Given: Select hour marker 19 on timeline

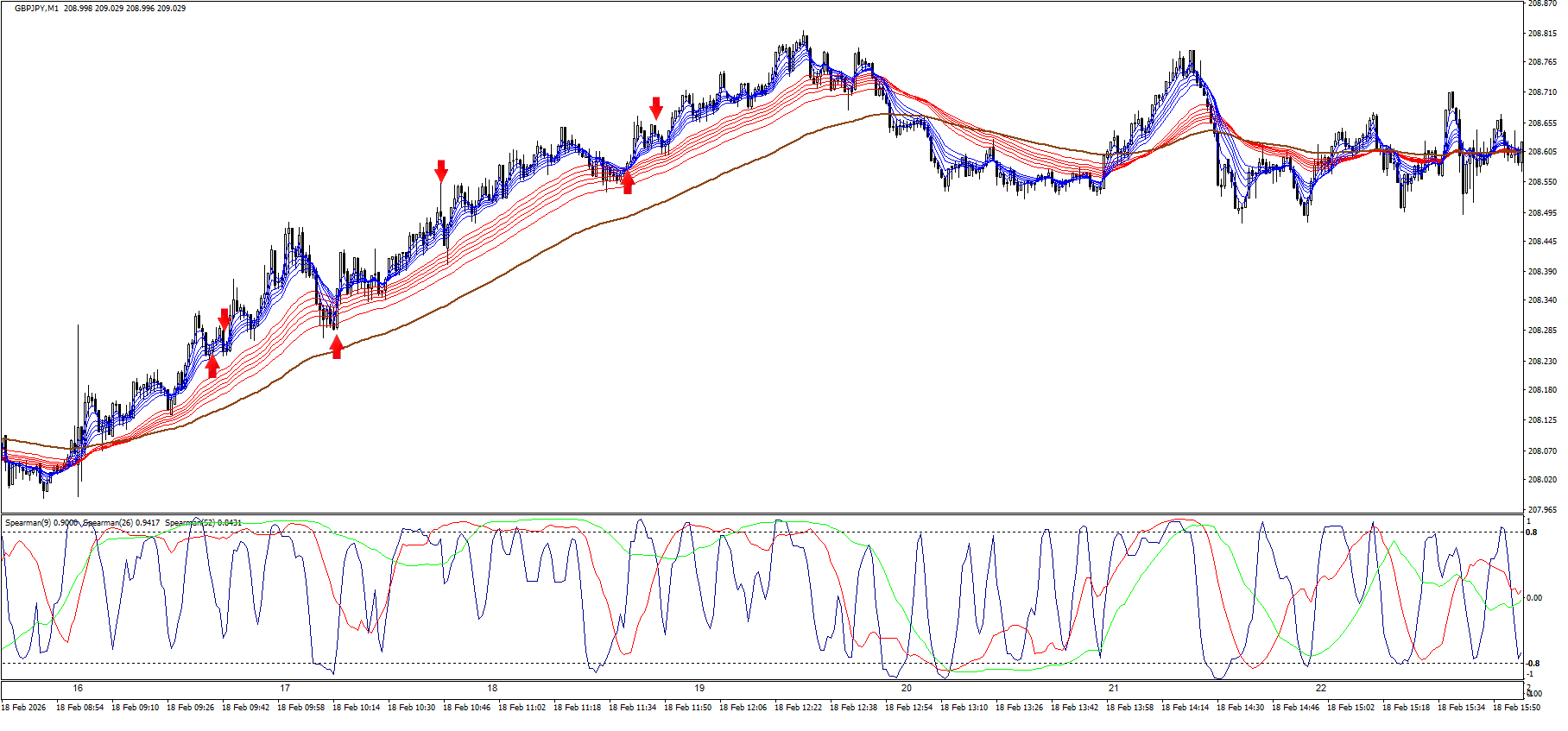Looking at the screenshot, I should [x=699, y=689].
